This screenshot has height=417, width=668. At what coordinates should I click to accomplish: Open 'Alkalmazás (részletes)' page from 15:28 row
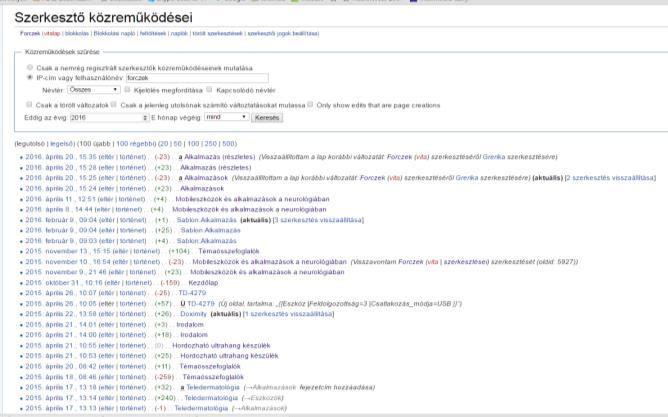point(216,167)
